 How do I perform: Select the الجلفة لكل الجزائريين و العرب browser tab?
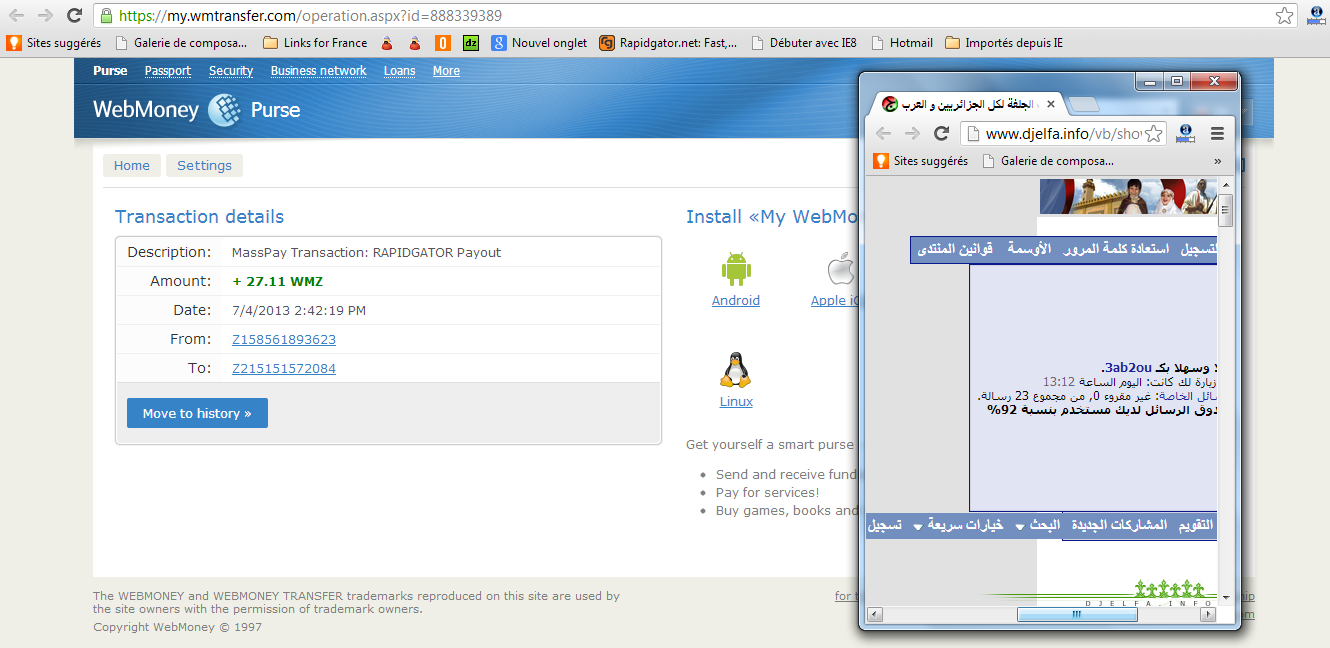pyautogui.click(x=968, y=104)
